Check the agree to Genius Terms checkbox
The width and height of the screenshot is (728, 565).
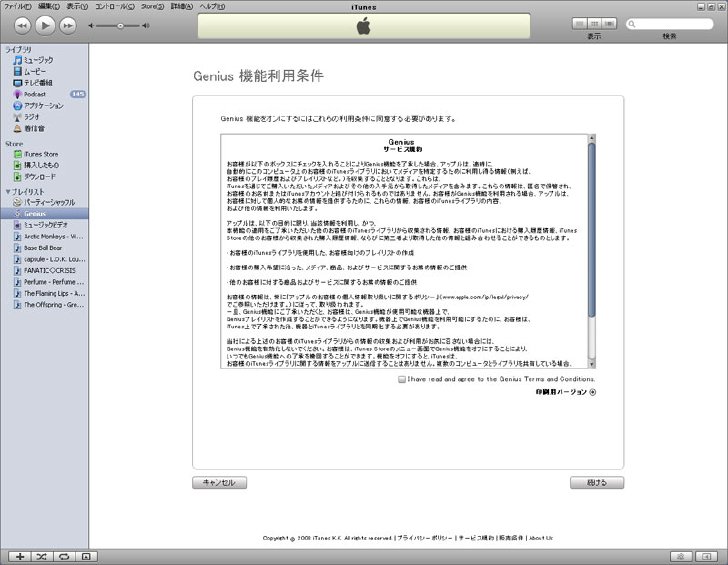pyautogui.click(x=402, y=379)
